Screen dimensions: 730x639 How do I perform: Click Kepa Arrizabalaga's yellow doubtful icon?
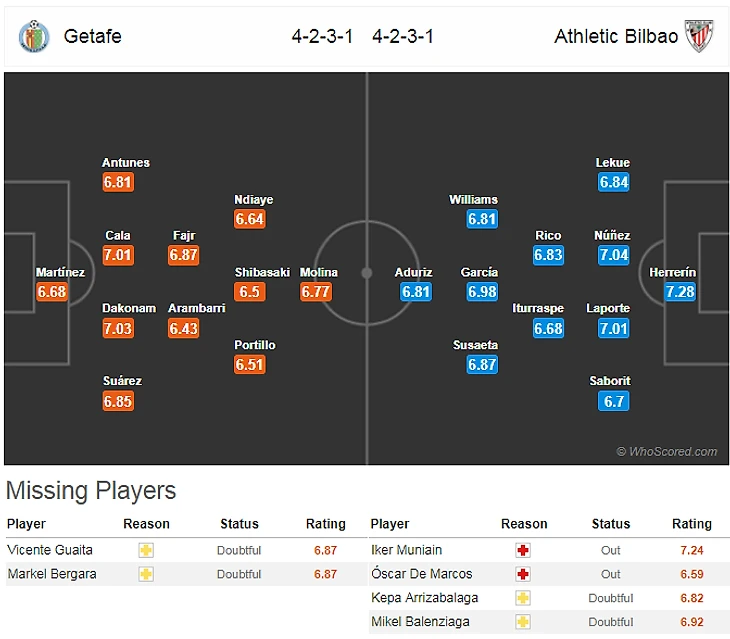(523, 598)
